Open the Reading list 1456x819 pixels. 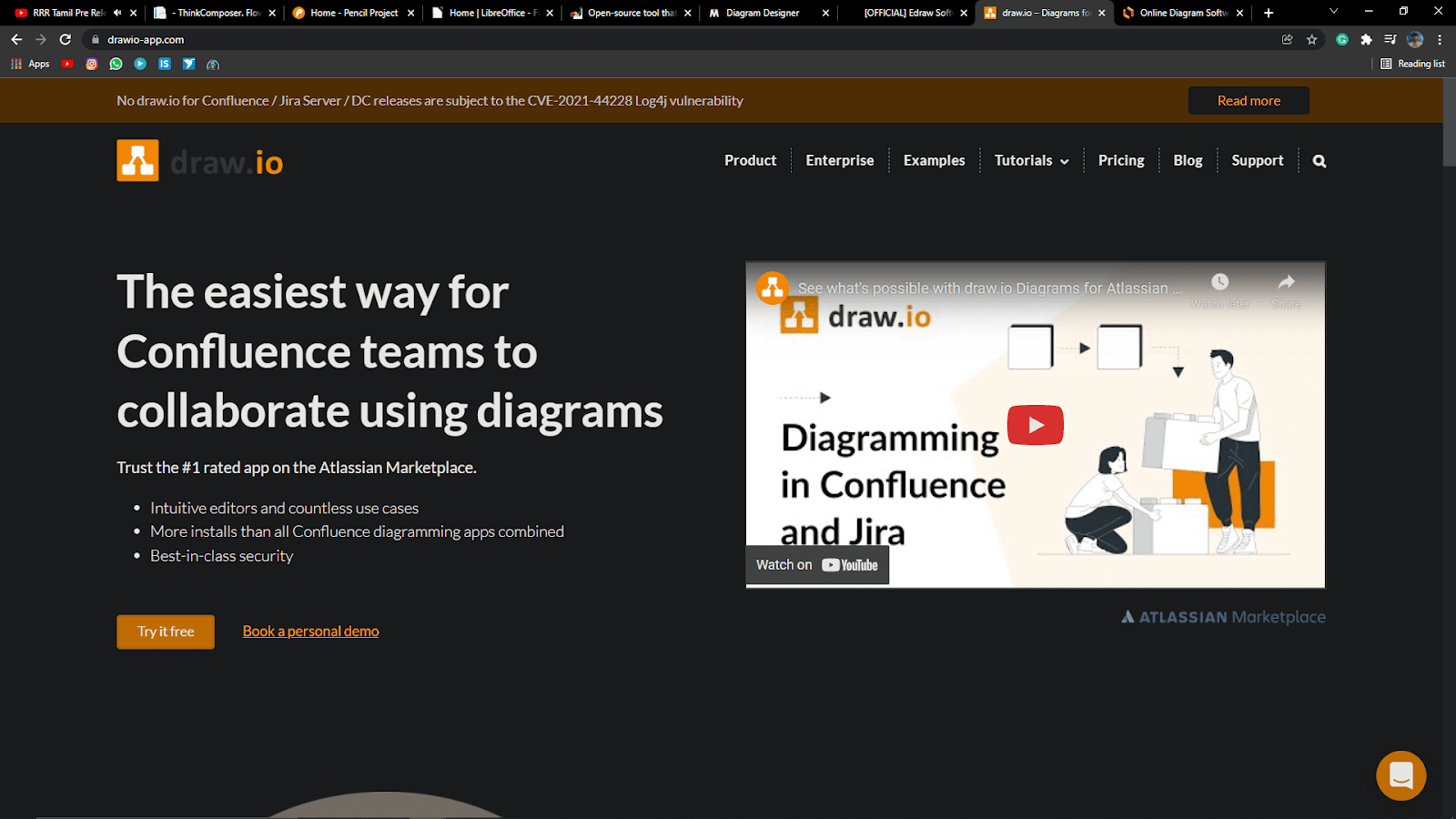click(x=1413, y=64)
